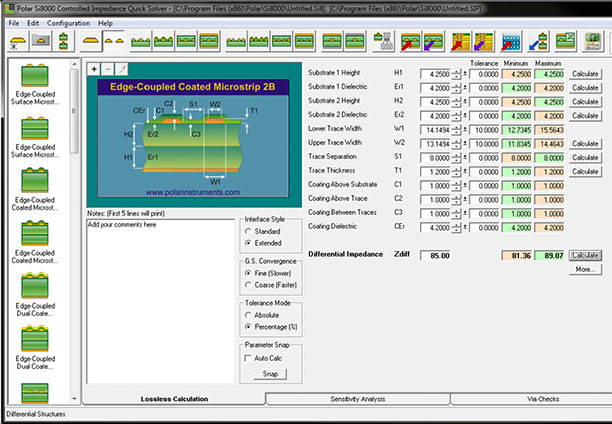This screenshot has height=424, width=612.
Task: Click the zoom out minus button above diagram
Action: (107, 69)
